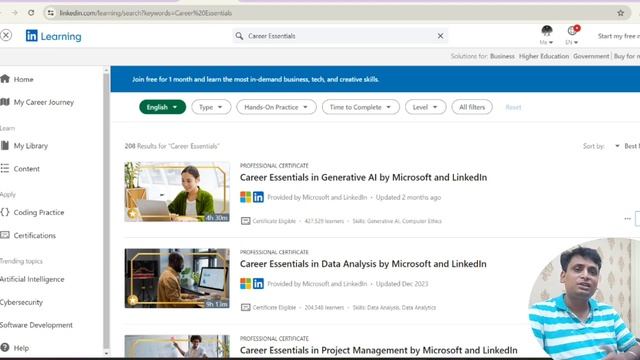Click the Coding Practice braces icon
This screenshot has width=640, height=360.
(x=5, y=212)
